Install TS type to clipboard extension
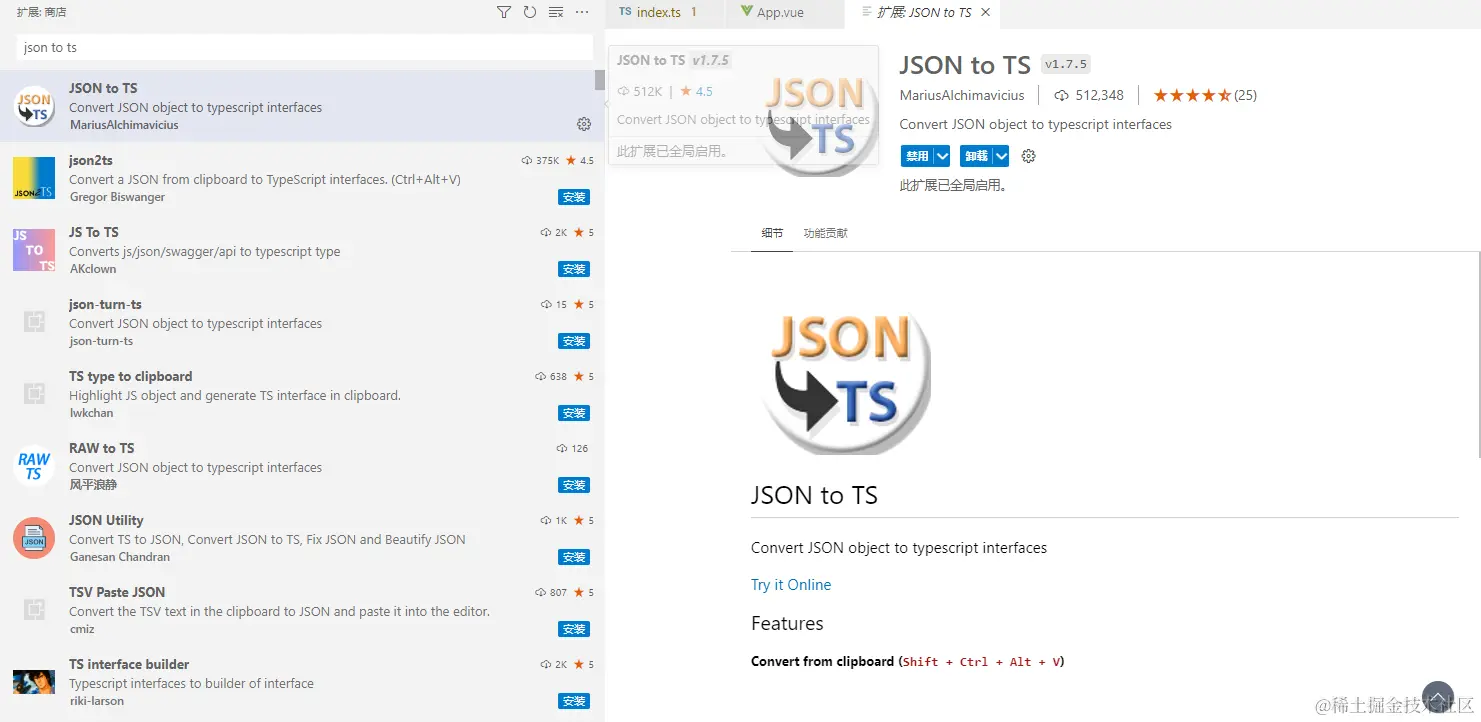This screenshot has width=1481, height=722. click(574, 413)
